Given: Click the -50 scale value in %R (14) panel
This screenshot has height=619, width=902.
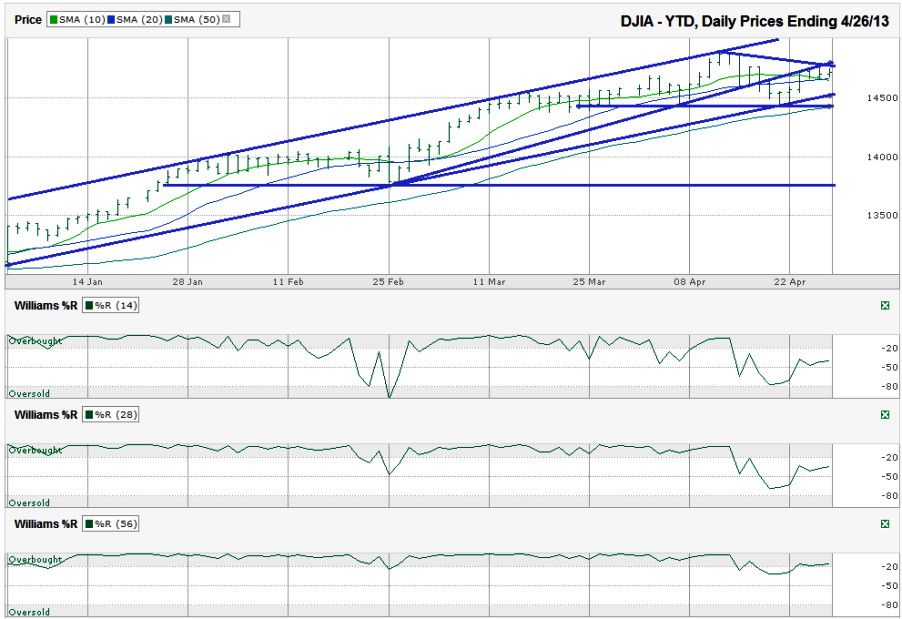Looking at the screenshot, I should (x=889, y=367).
